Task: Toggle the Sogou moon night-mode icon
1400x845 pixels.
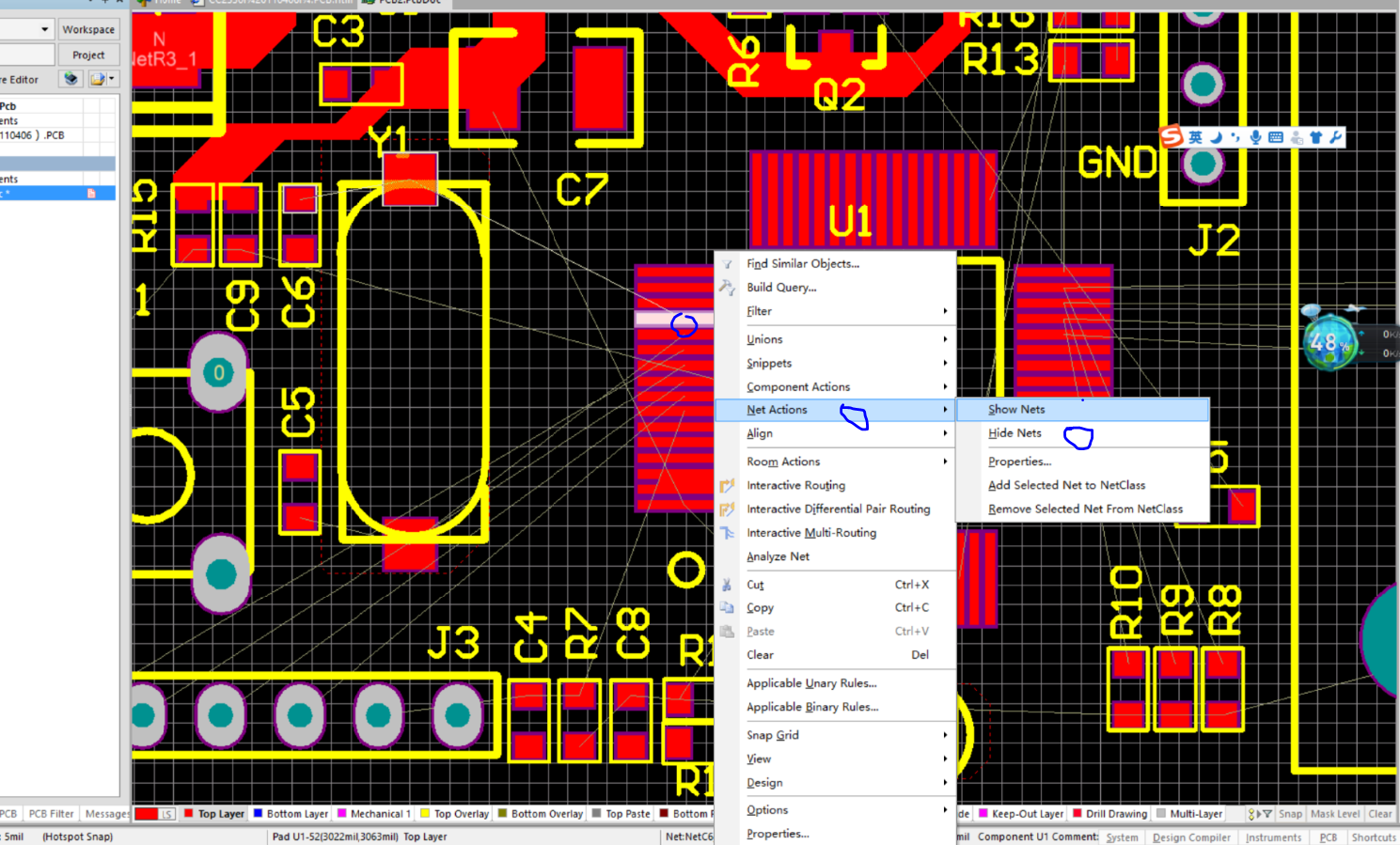Action: click(x=1216, y=137)
